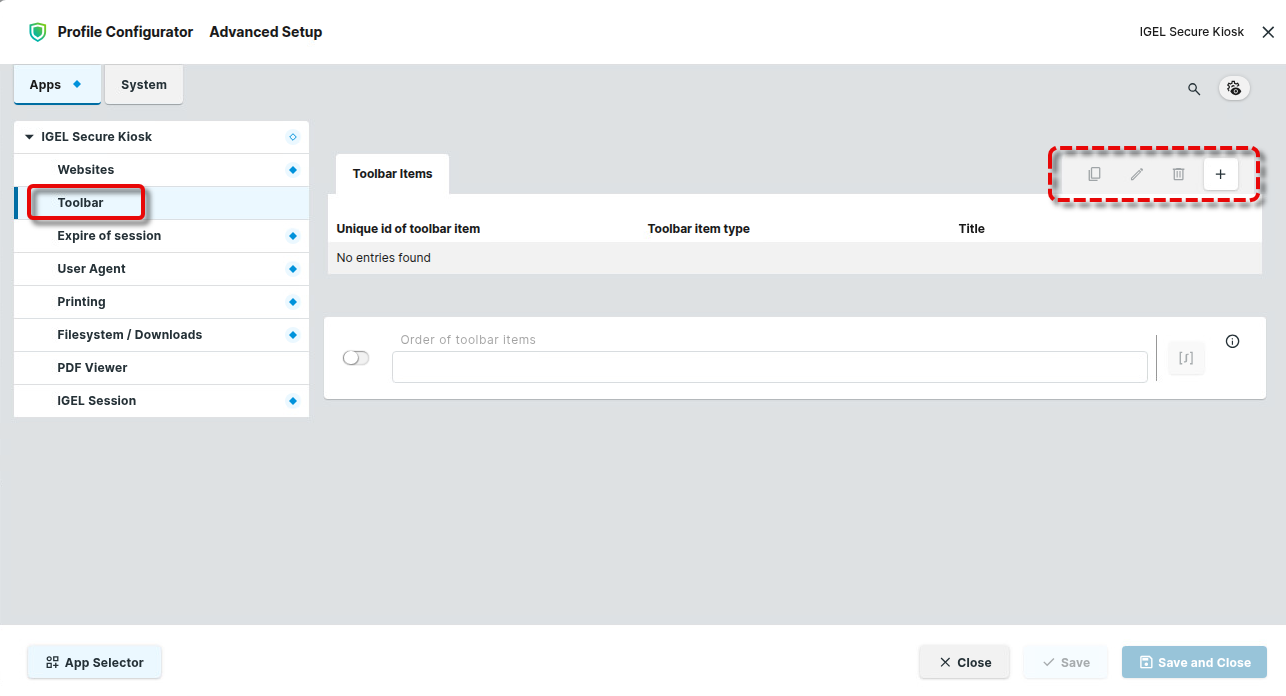Select Expire of session in sidebar

tap(109, 236)
